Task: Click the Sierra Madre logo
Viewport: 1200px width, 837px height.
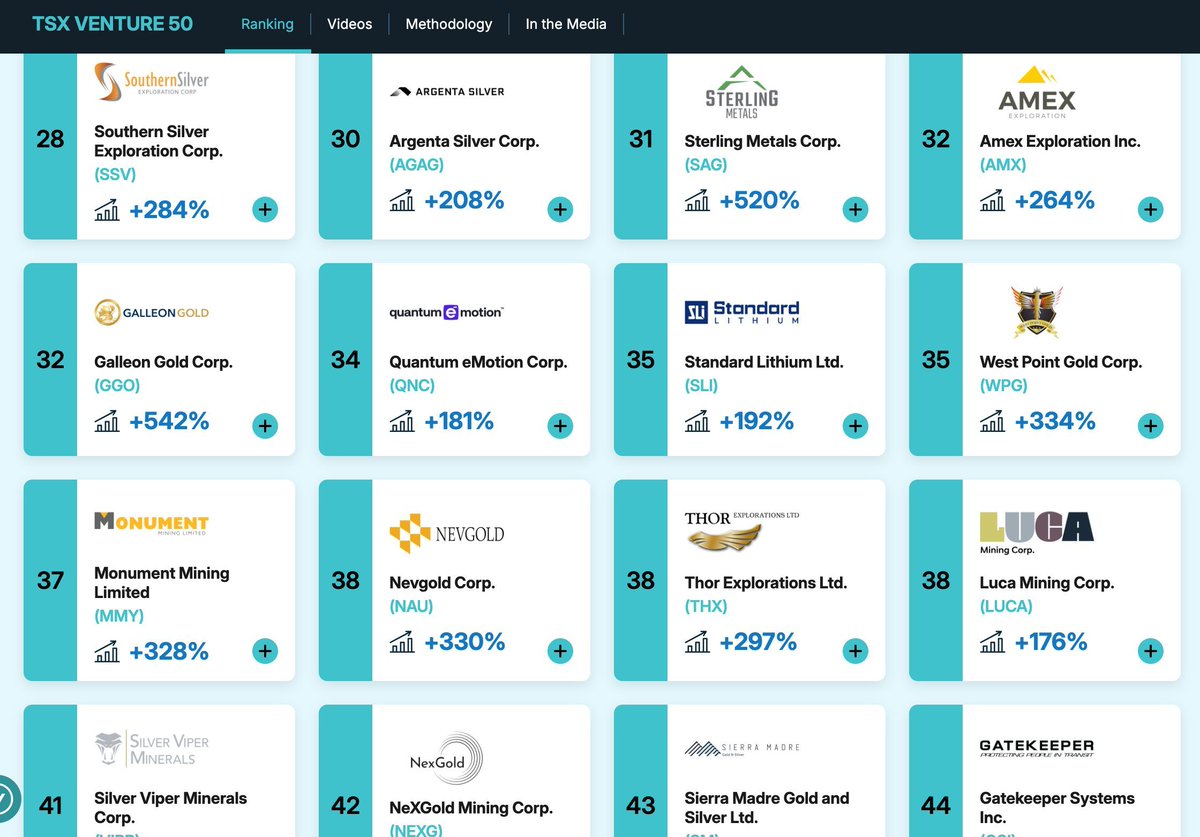Action: click(x=742, y=748)
